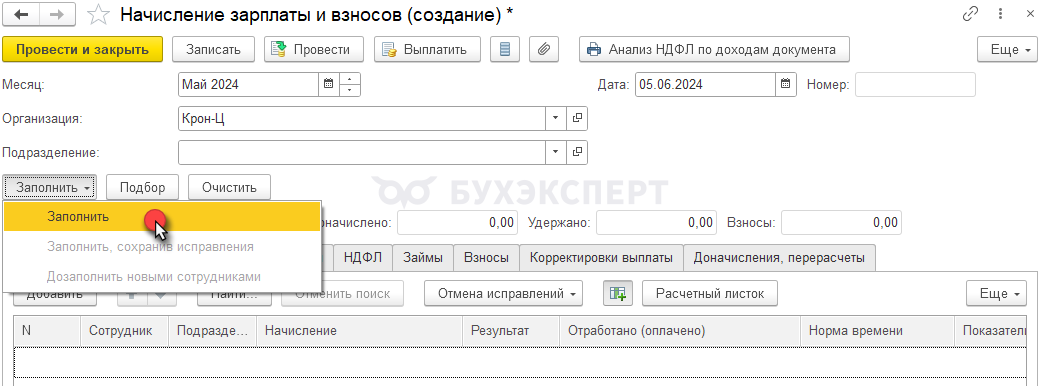Click the Дата field 05.06.2024
Screen dimensions: 1040x386
706,84
